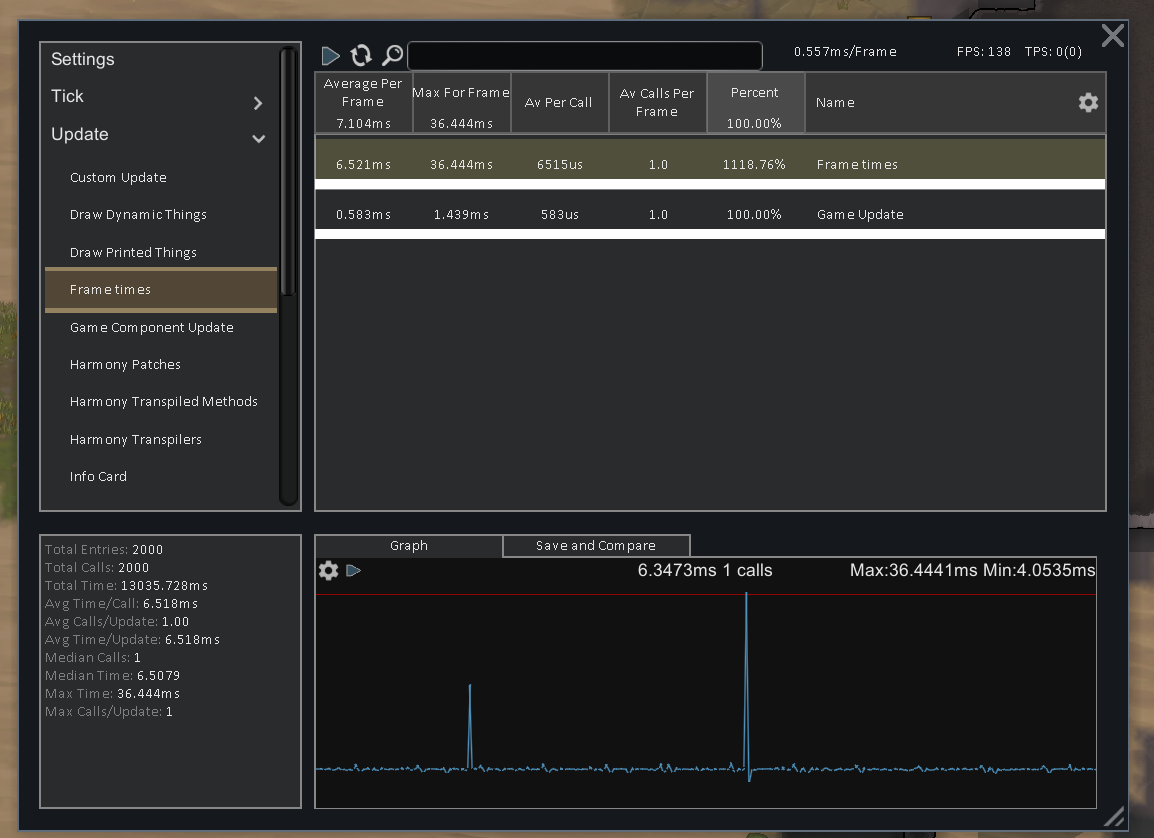Click the small play icon in graph panel
This screenshot has height=838, width=1154.
353,570
